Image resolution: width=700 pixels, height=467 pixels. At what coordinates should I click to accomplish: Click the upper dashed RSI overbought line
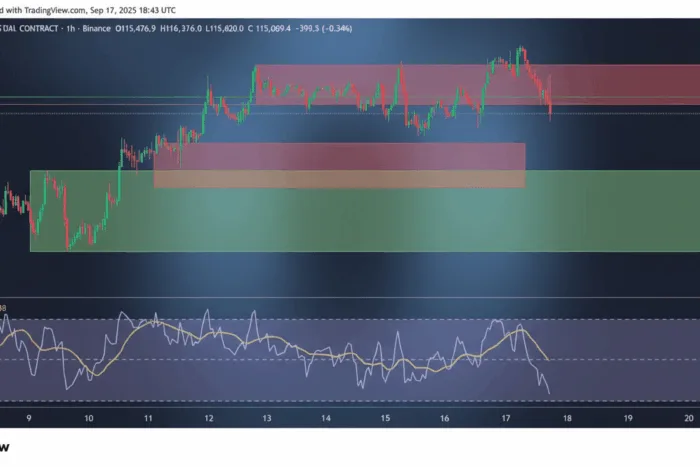pyautogui.click(x=350, y=319)
